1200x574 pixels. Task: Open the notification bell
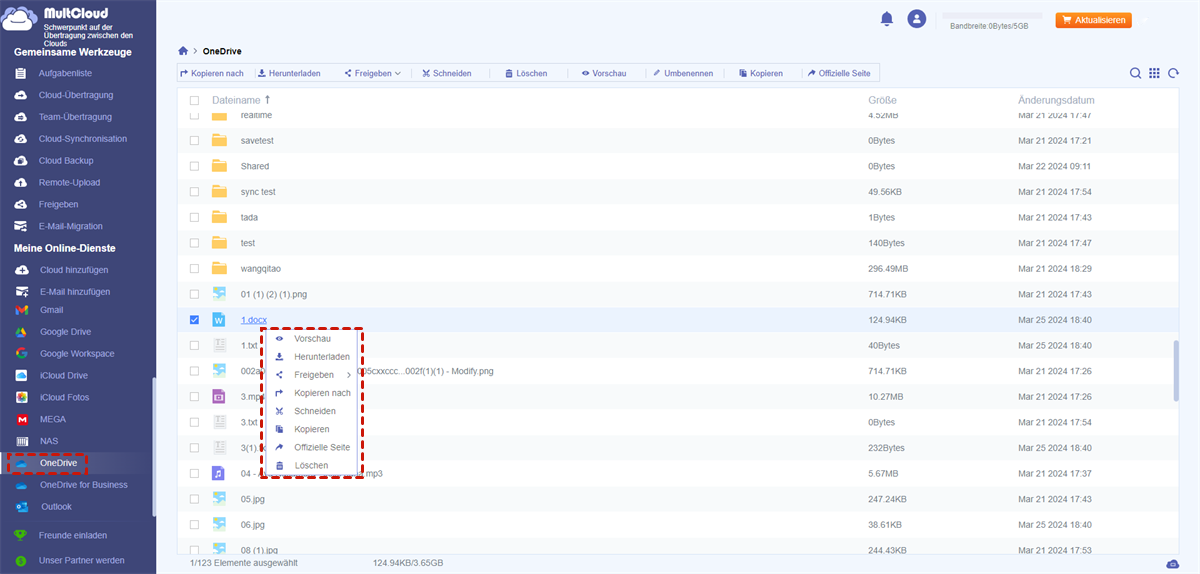tap(886, 19)
